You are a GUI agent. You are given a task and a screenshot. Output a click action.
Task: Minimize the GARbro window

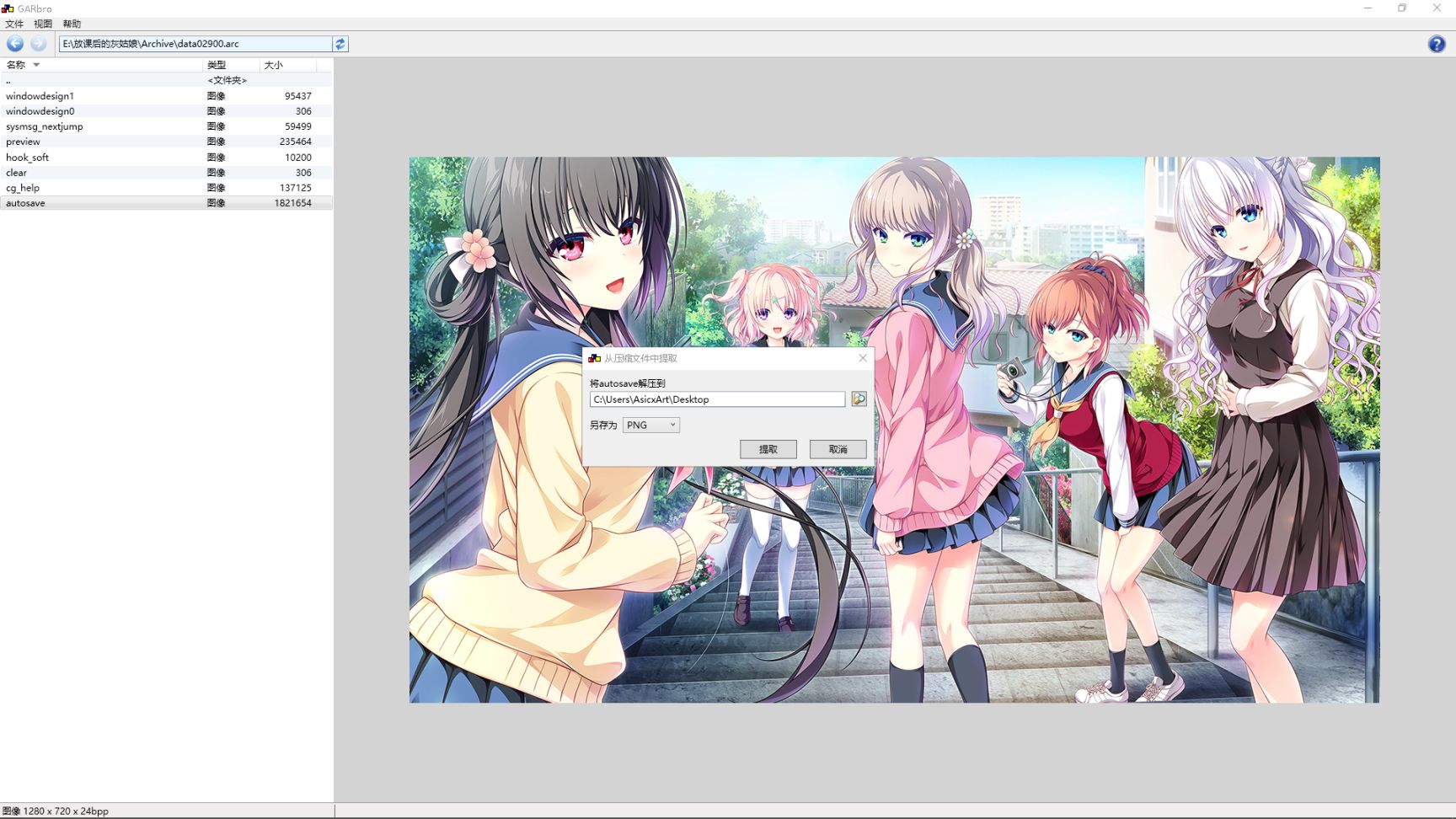1368,8
